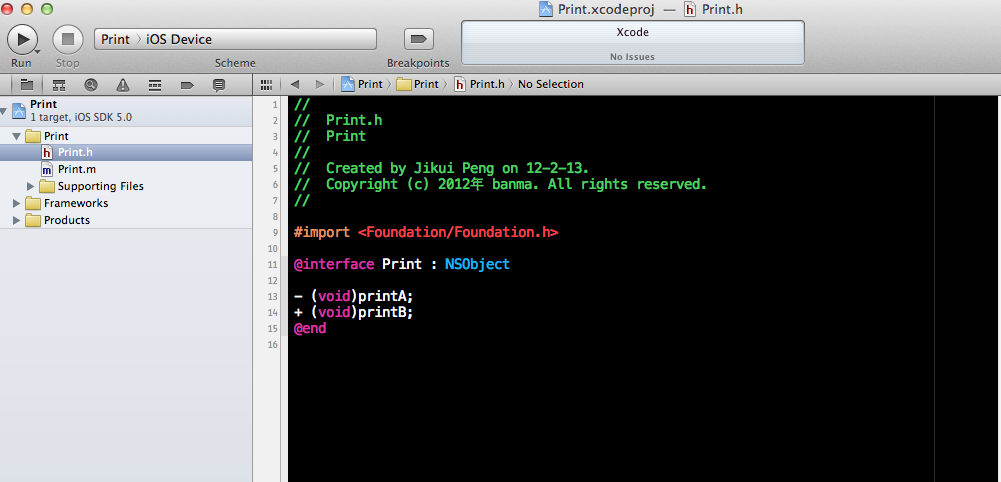Show the Symbol navigator
Viewport: 1001px width, 482px height.
coord(59,84)
